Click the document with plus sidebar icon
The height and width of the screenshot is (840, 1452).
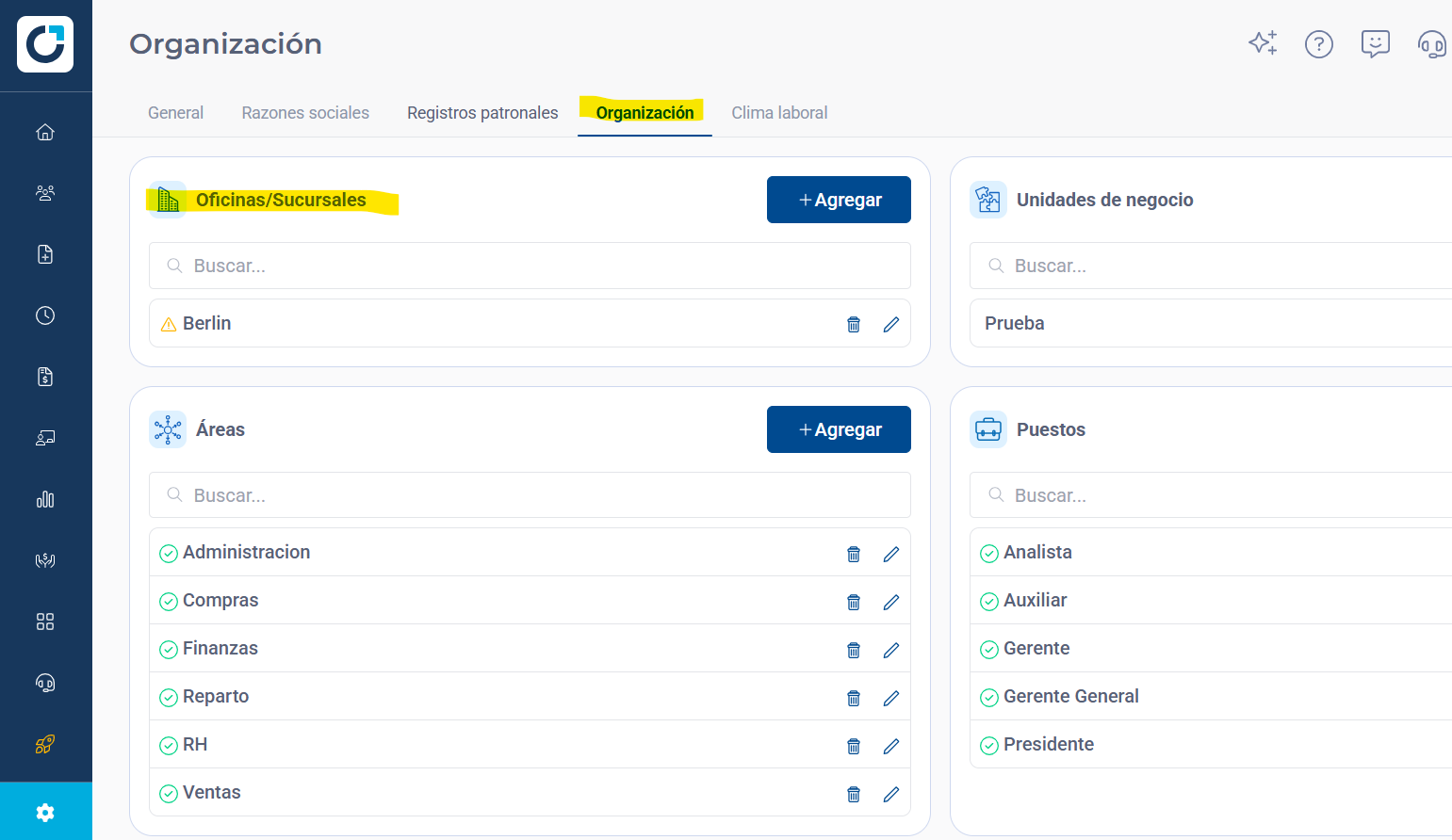point(45,254)
